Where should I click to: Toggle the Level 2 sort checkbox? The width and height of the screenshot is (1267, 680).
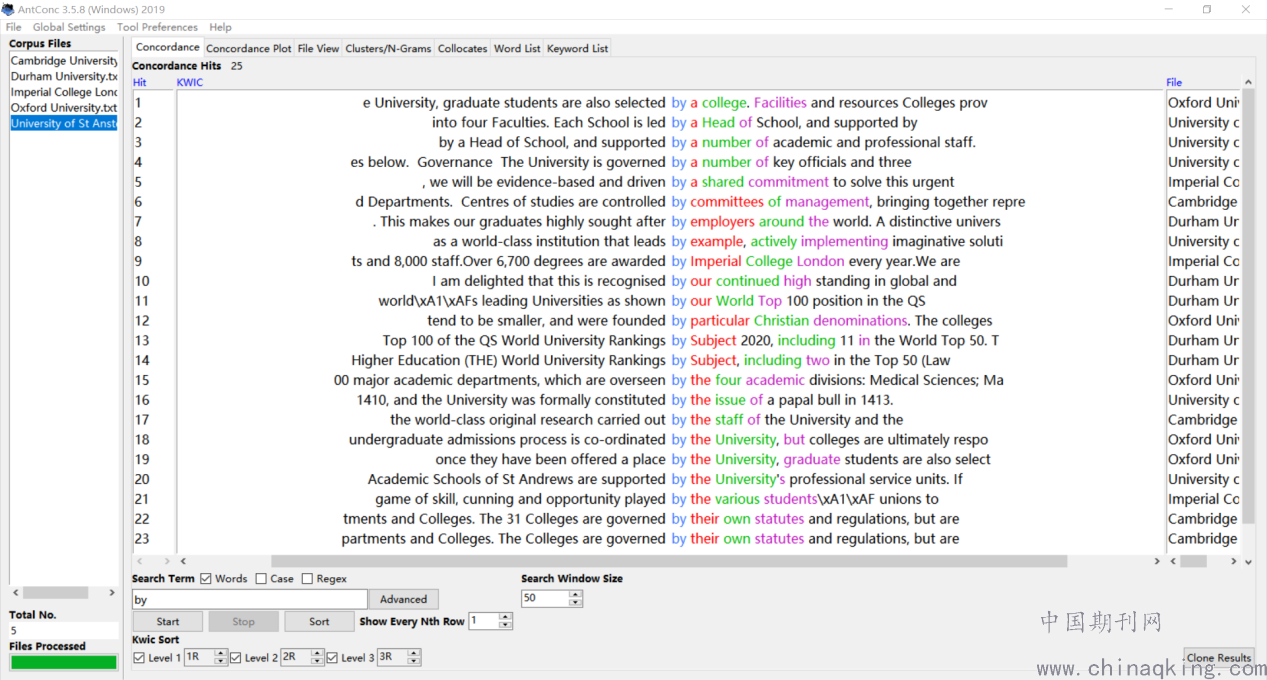[236, 658]
